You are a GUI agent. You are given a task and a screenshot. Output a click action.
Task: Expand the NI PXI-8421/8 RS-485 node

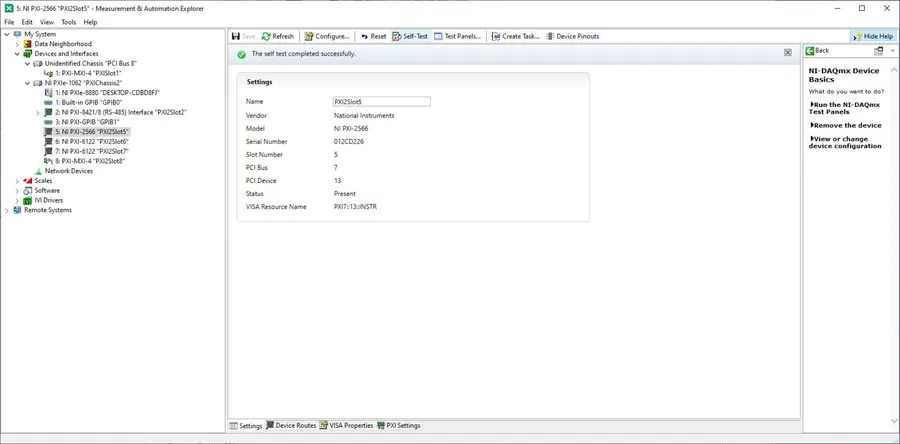point(38,112)
